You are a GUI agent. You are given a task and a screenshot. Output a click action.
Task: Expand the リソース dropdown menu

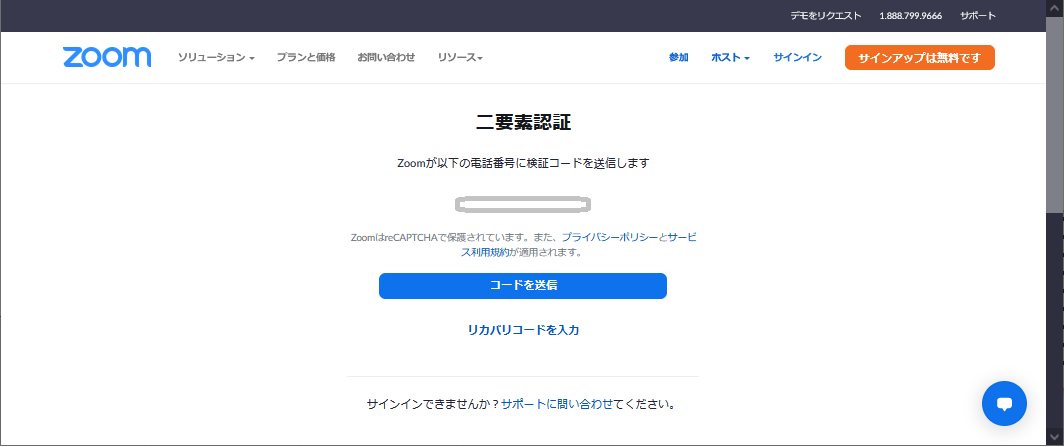[x=460, y=58]
